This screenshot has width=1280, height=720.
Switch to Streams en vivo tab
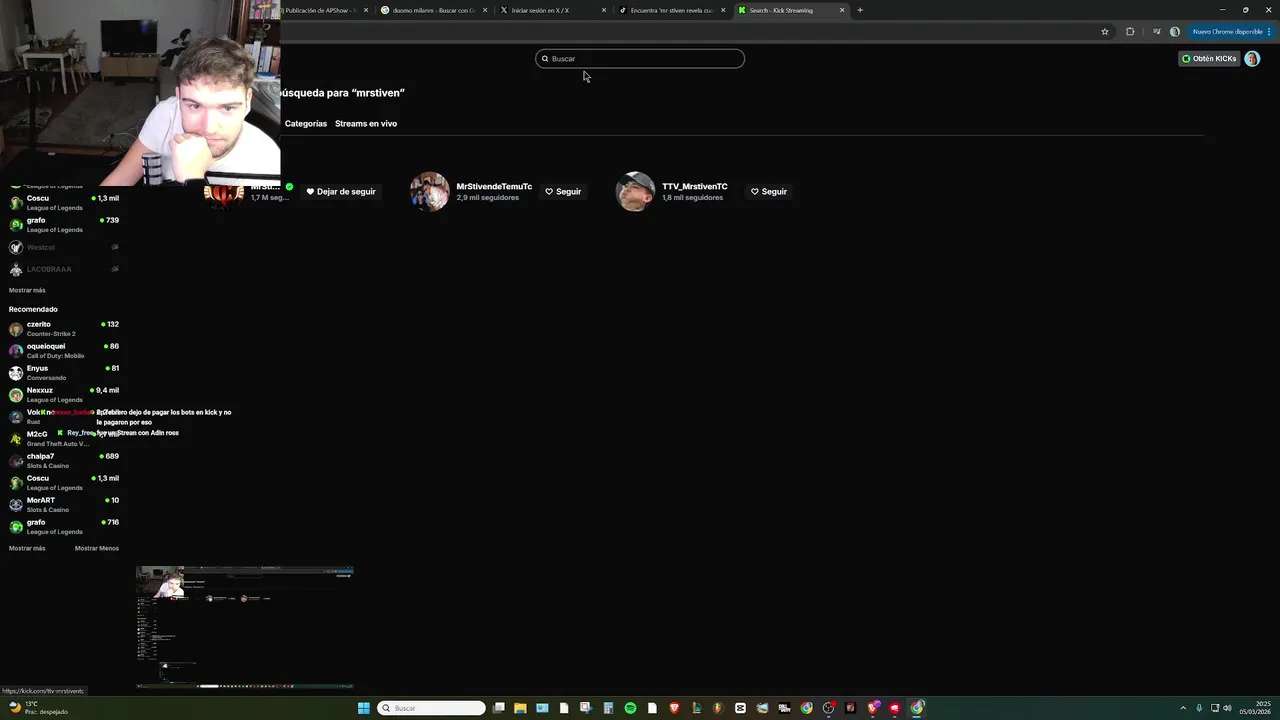click(x=366, y=123)
